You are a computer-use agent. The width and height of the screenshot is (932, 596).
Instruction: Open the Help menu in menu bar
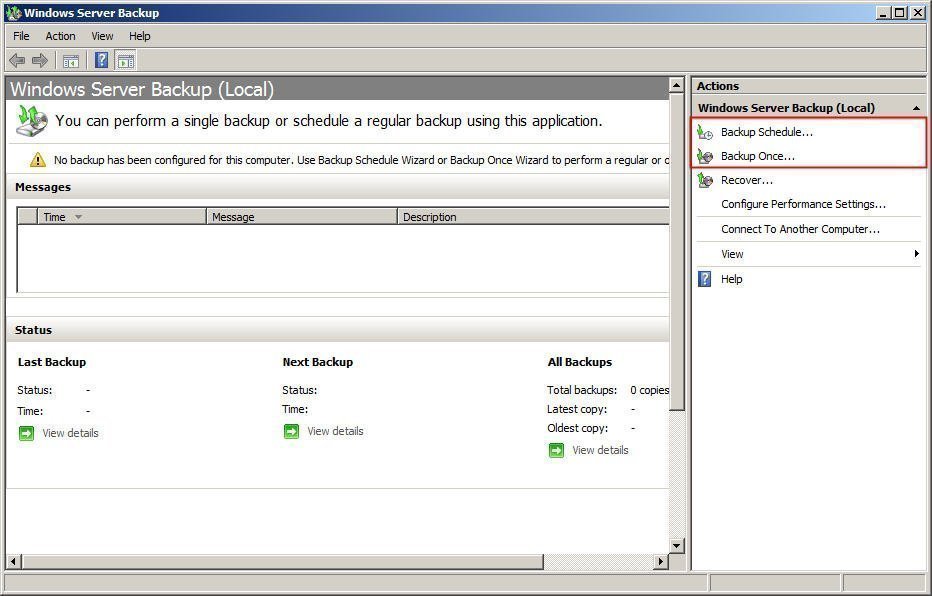(140, 36)
